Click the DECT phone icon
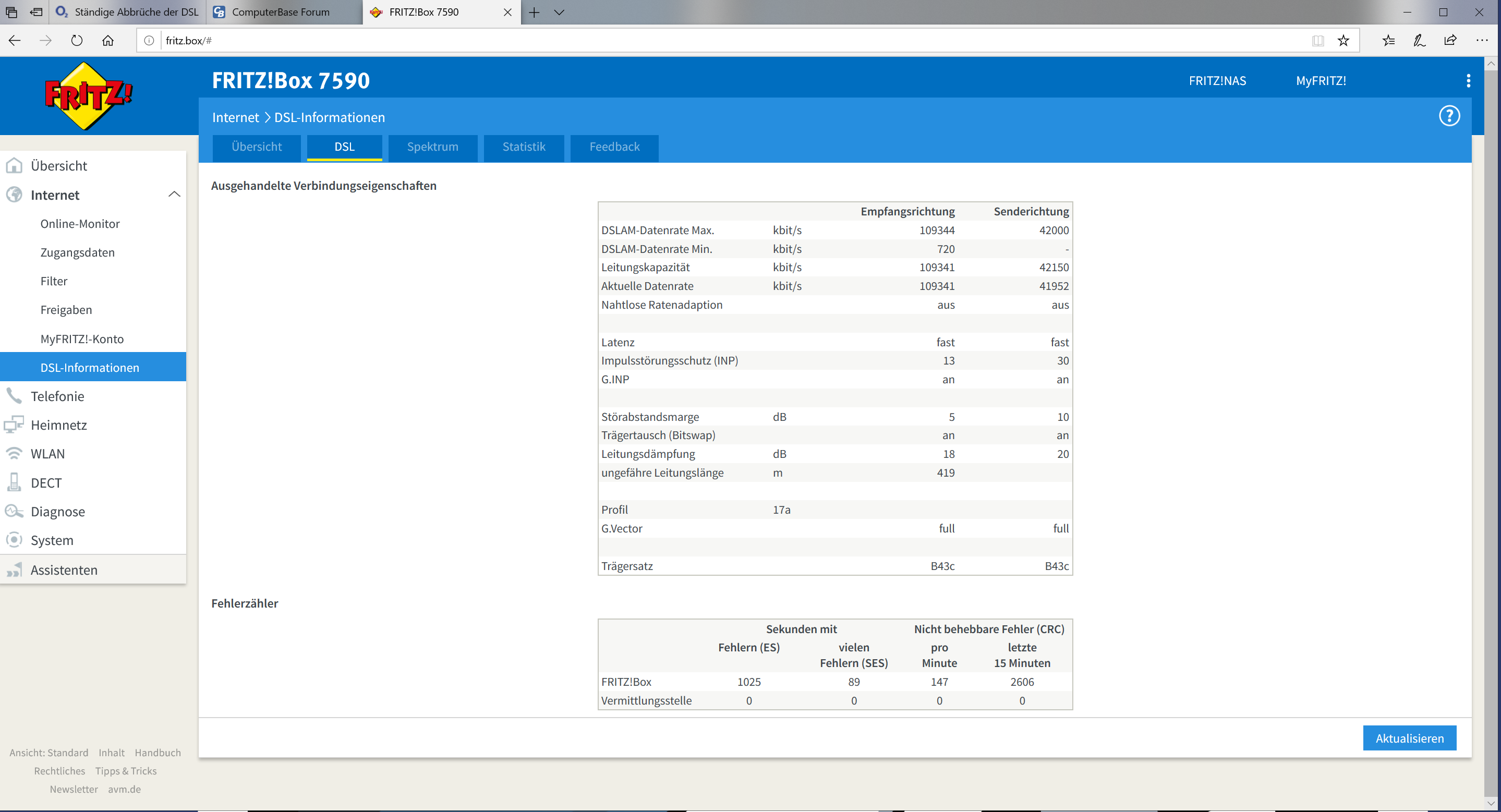The image size is (1501, 812). [x=14, y=482]
